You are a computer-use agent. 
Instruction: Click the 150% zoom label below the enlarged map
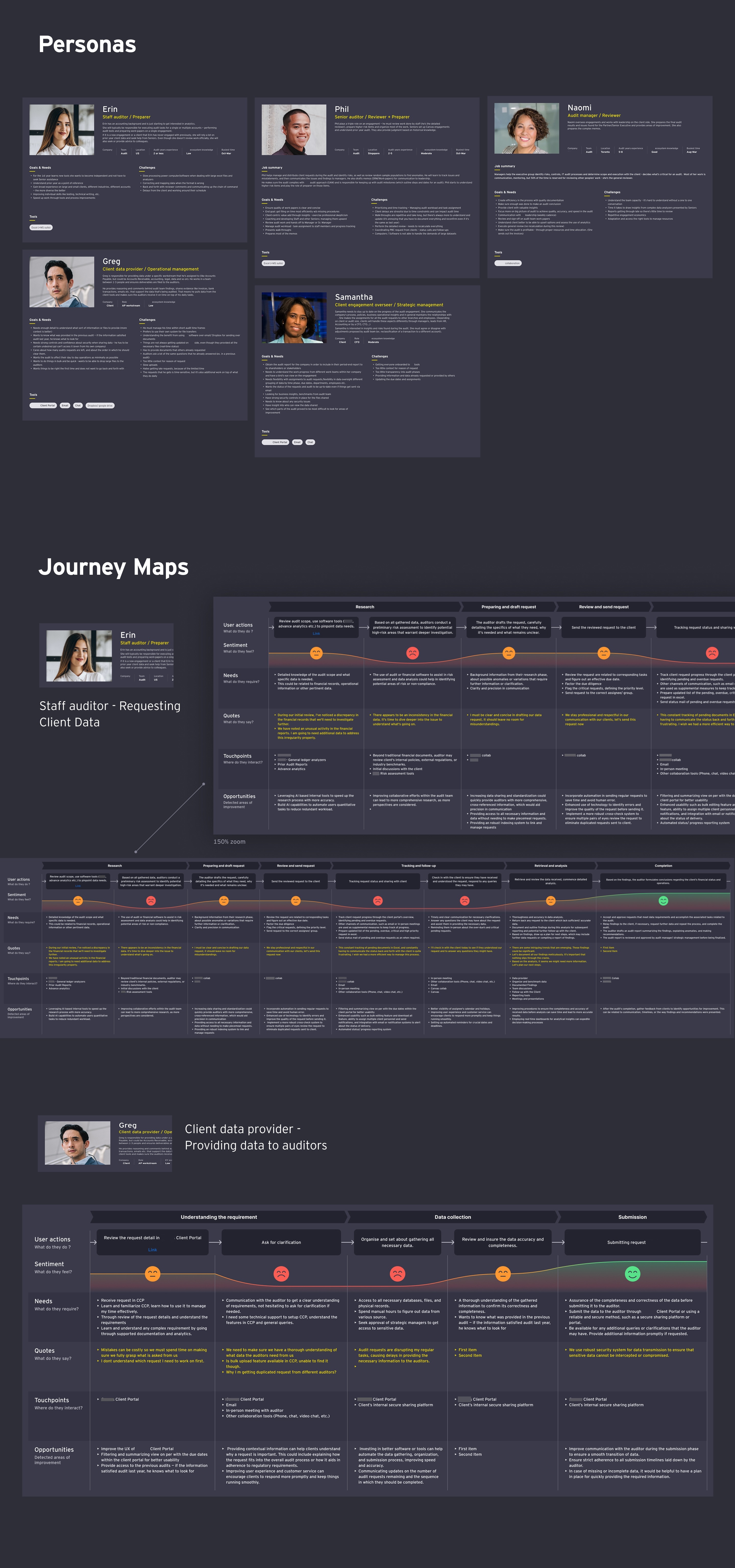(x=229, y=842)
